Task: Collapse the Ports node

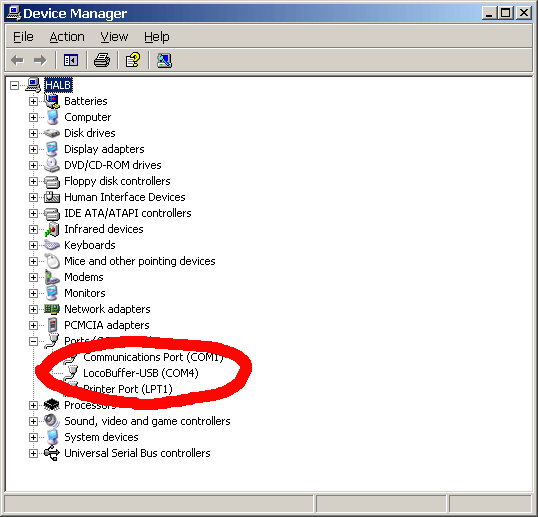Action: point(33,341)
